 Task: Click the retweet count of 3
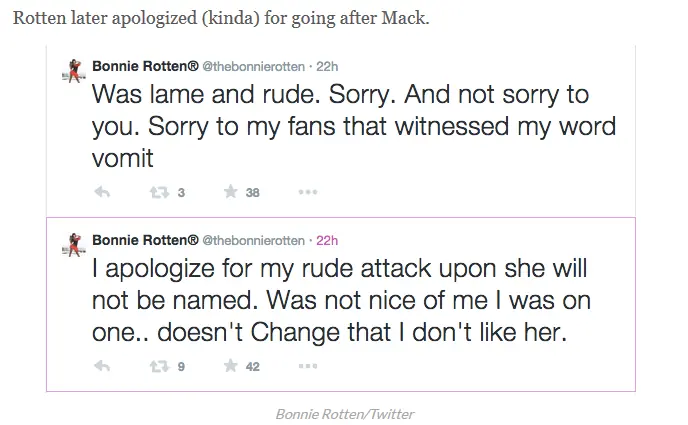[180, 193]
